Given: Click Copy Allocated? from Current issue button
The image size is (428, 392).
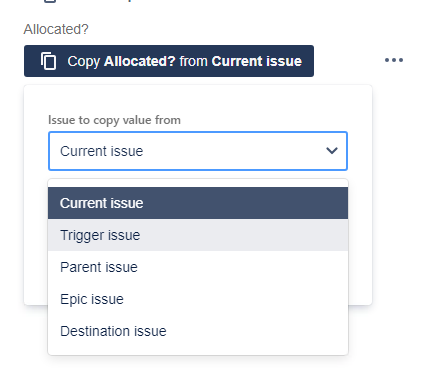Looking at the screenshot, I should [169, 61].
